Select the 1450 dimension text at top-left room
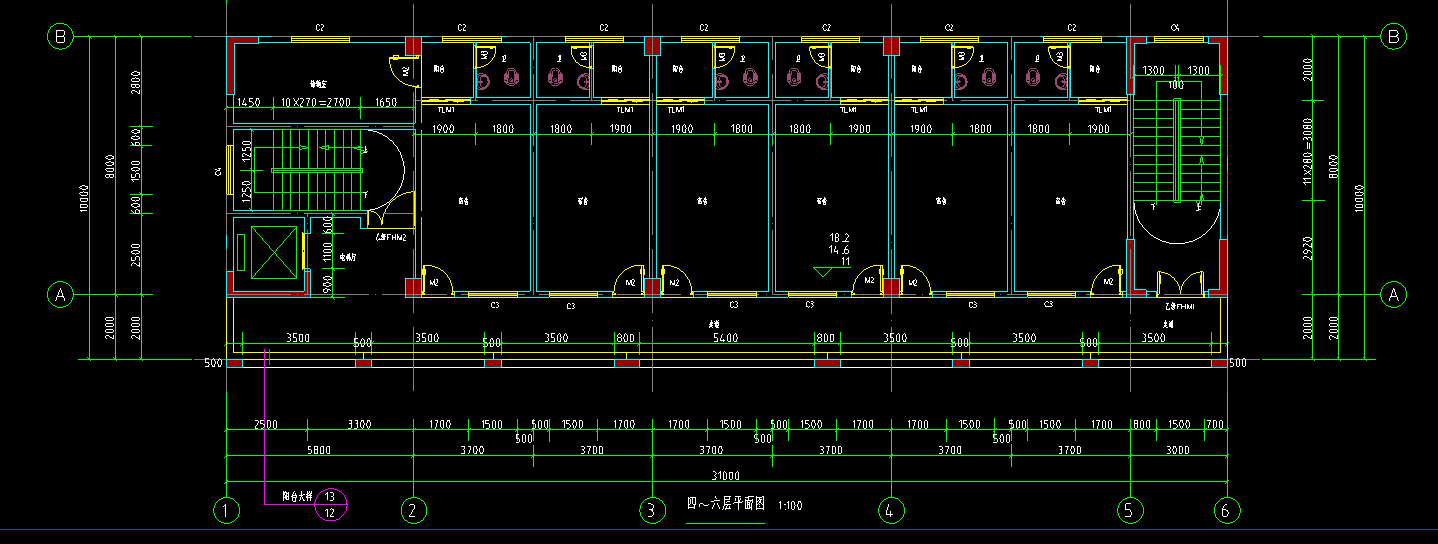Image resolution: width=1438 pixels, height=544 pixels. click(248, 103)
